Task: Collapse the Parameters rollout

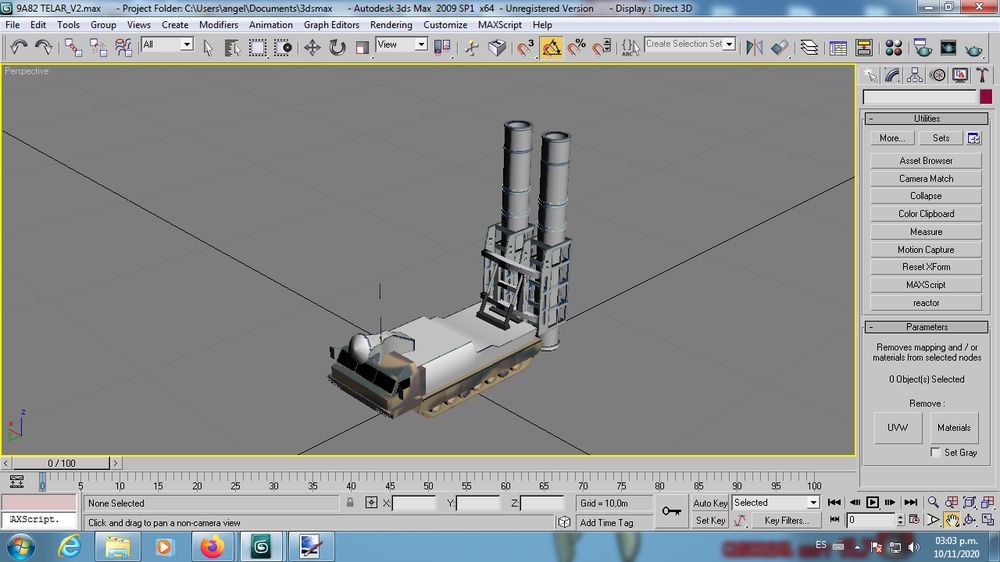Action: click(927, 327)
